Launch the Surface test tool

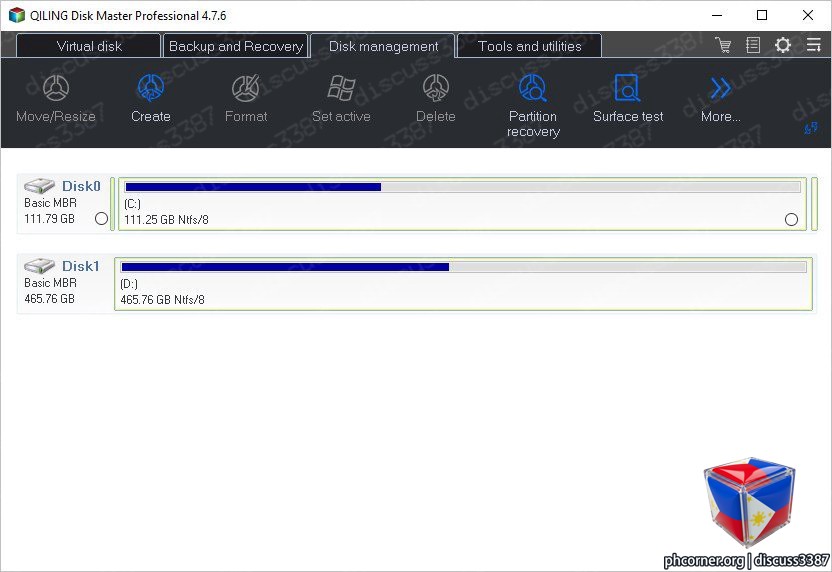pyautogui.click(x=628, y=99)
